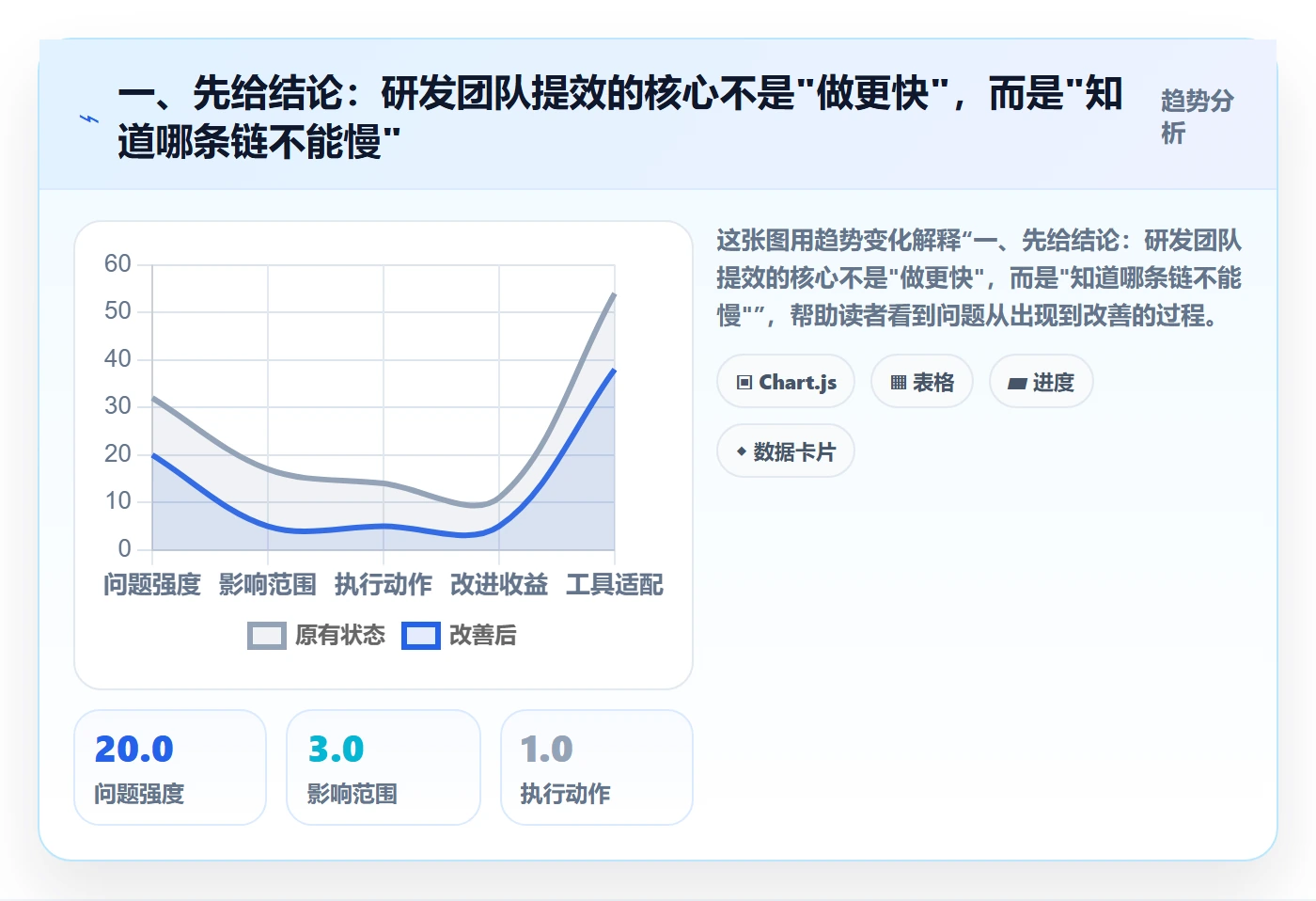Click the 40 value on the y-axis

(117, 358)
